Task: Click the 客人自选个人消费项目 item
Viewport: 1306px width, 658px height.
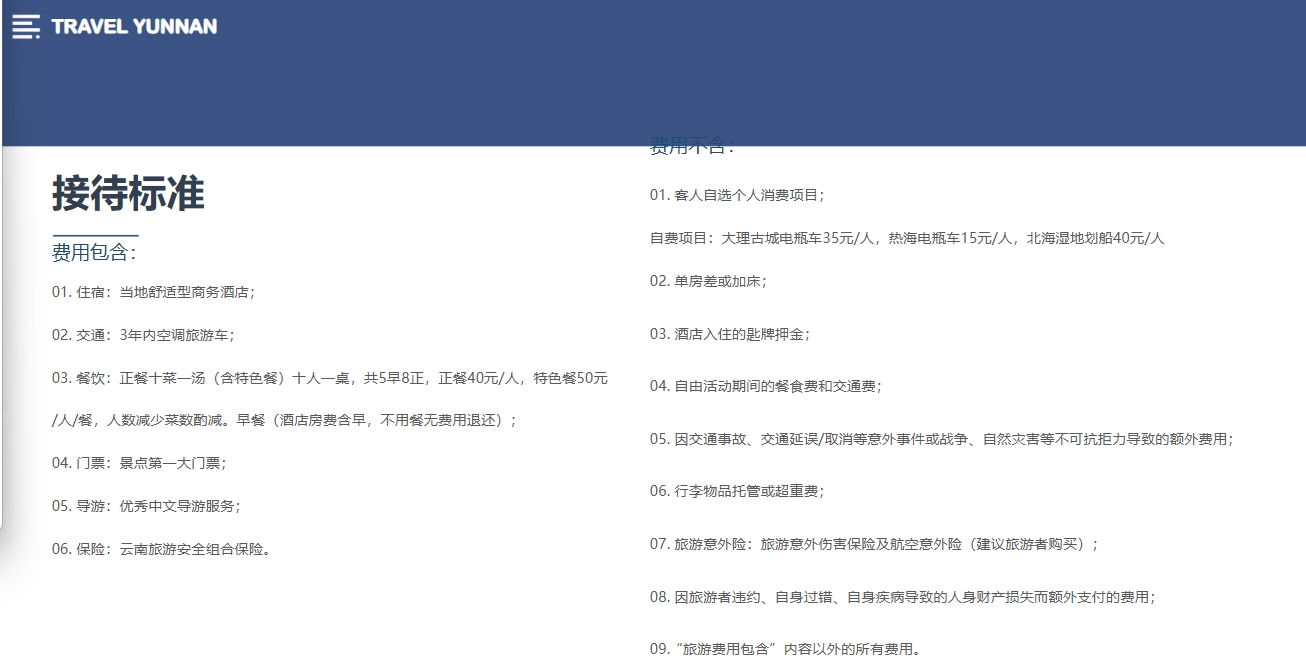Action: tap(737, 195)
